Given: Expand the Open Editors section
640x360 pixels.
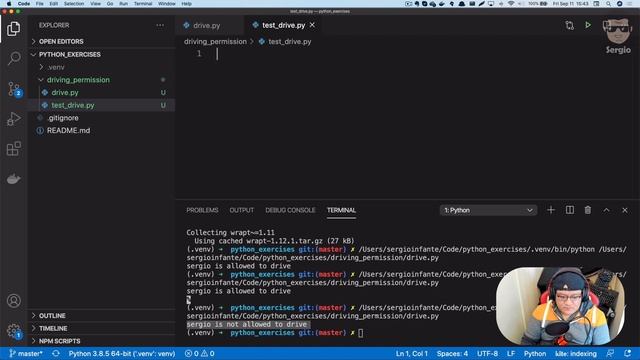Looking at the screenshot, I should [101, 42].
